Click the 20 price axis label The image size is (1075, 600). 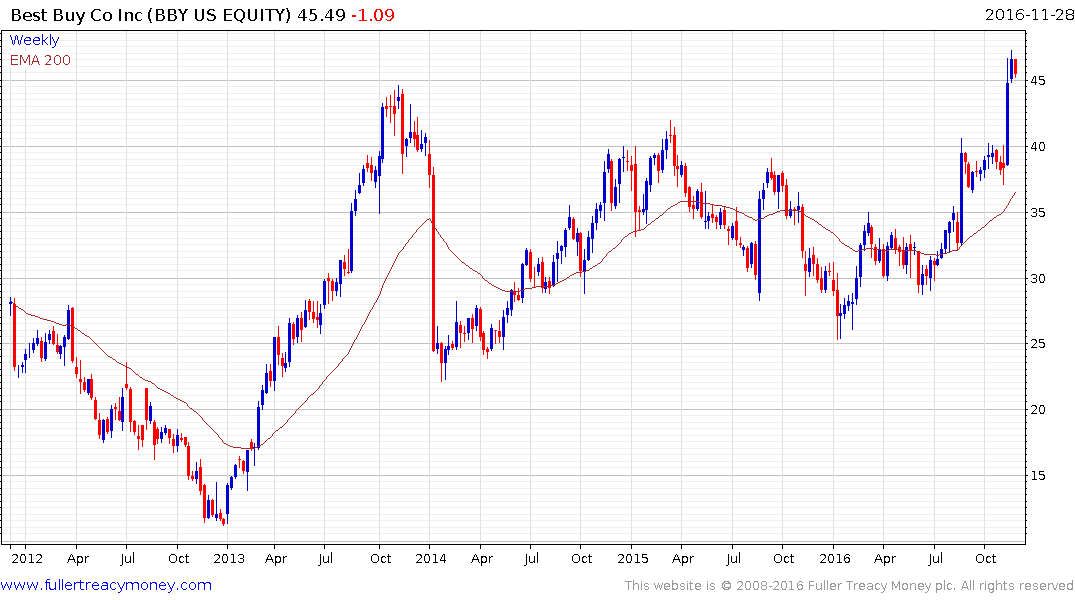pyautogui.click(x=1038, y=409)
